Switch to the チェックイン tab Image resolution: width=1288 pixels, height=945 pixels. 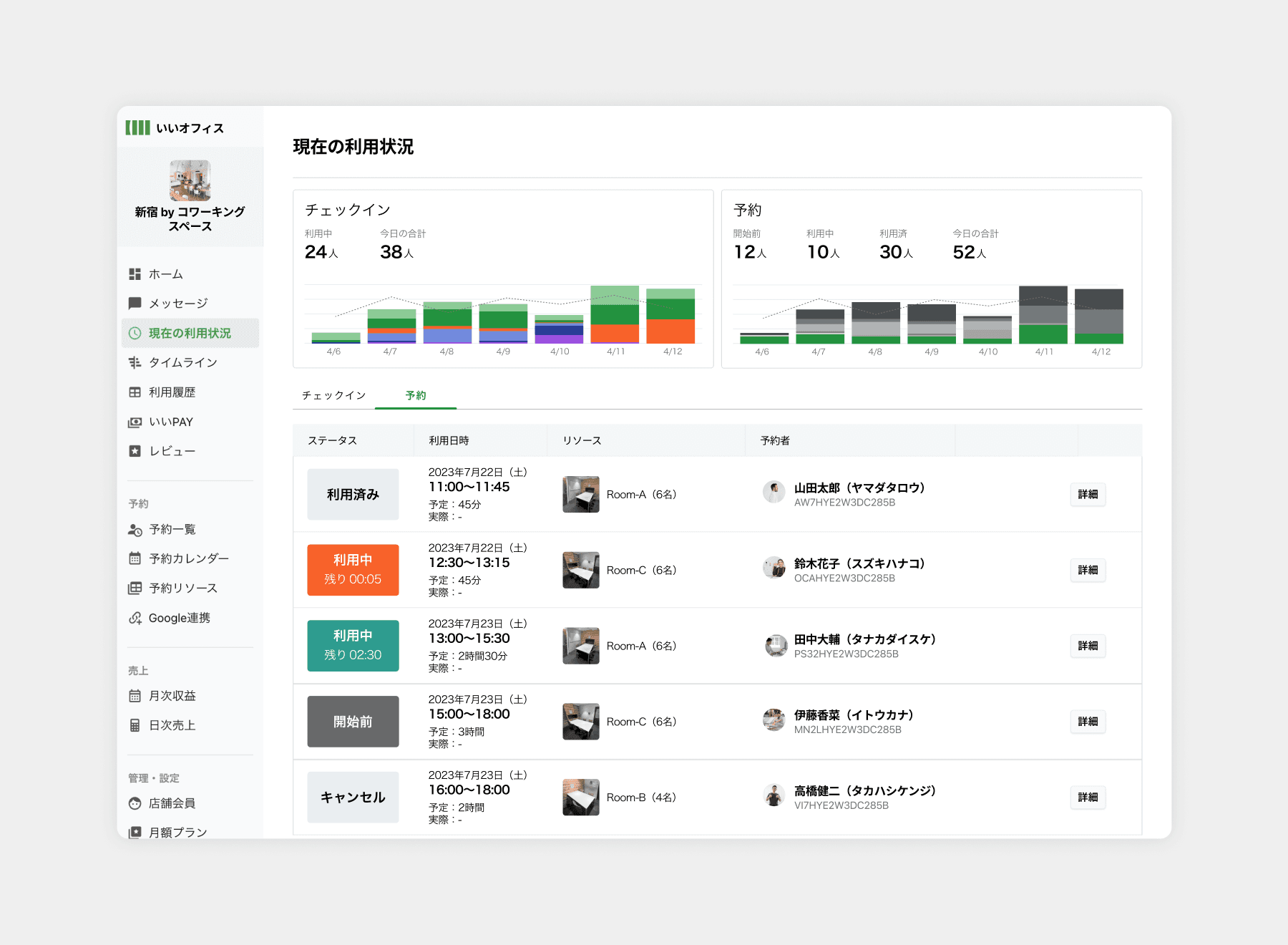coord(333,395)
